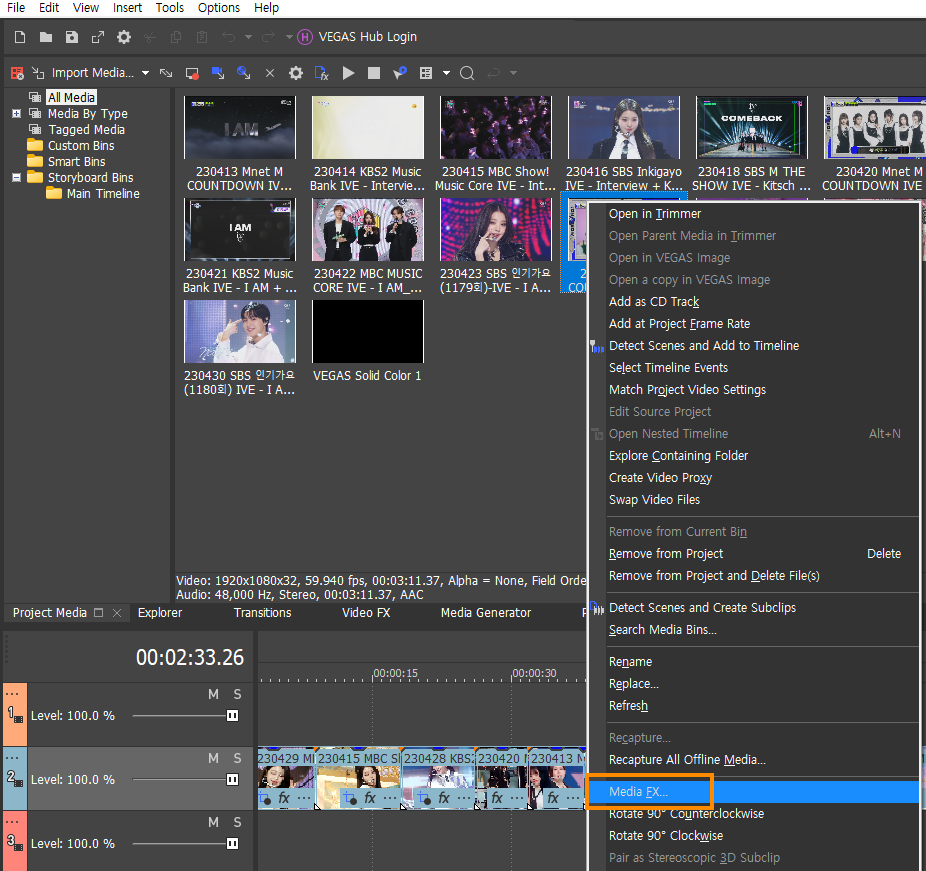Click the double-arrow icon right of Import Media
The width and height of the screenshot is (926, 871).
(166, 73)
